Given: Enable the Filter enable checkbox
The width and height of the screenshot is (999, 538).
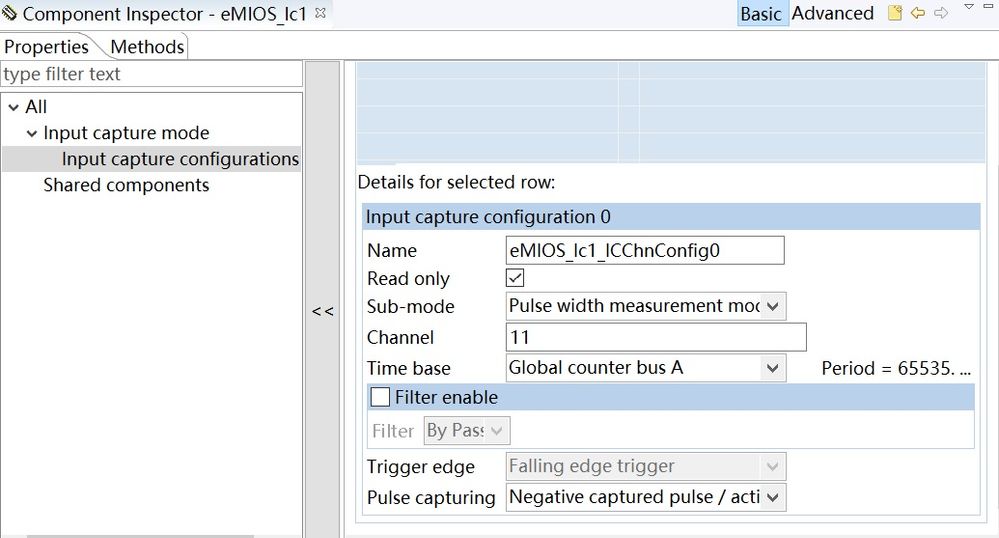Looking at the screenshot, I should coord(381,397).
